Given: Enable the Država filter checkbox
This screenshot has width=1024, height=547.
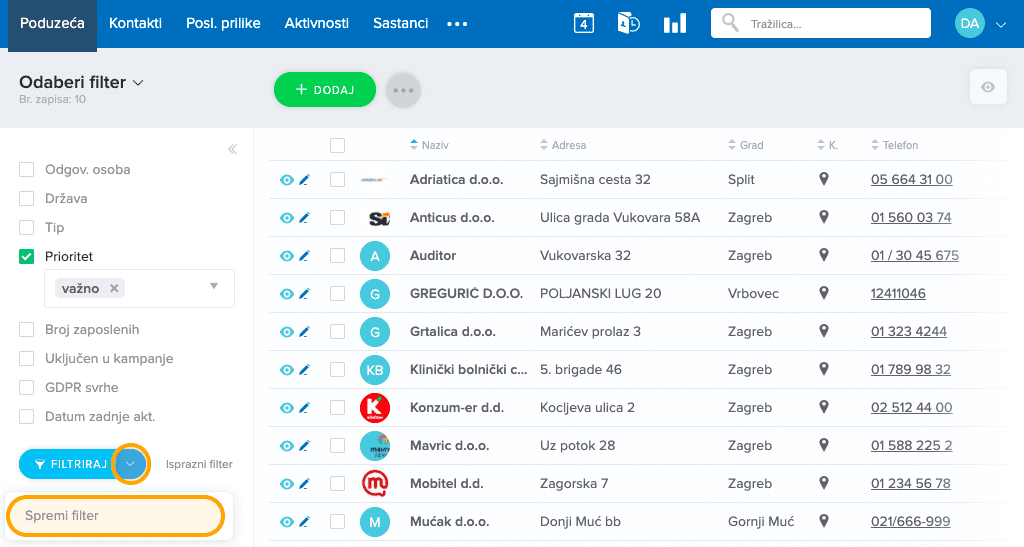Looking at the screenshot, I should tap(26, 198).
